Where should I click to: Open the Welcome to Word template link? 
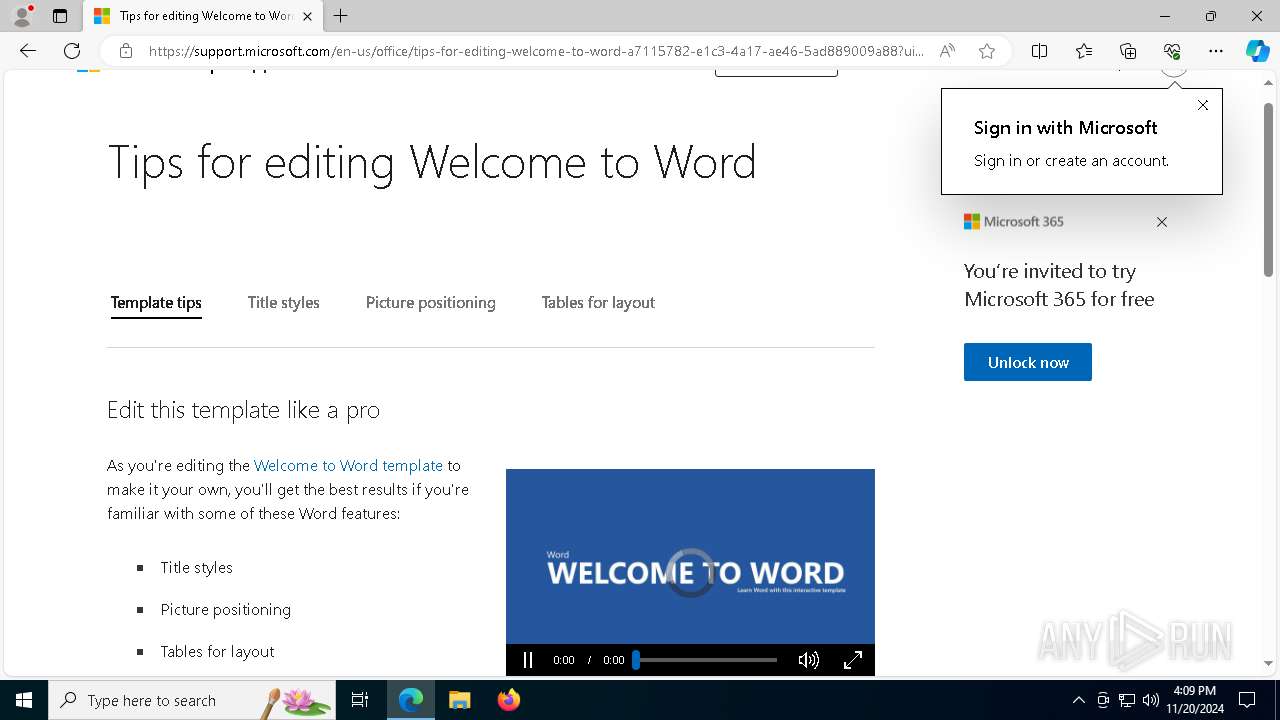coord(348,465)
